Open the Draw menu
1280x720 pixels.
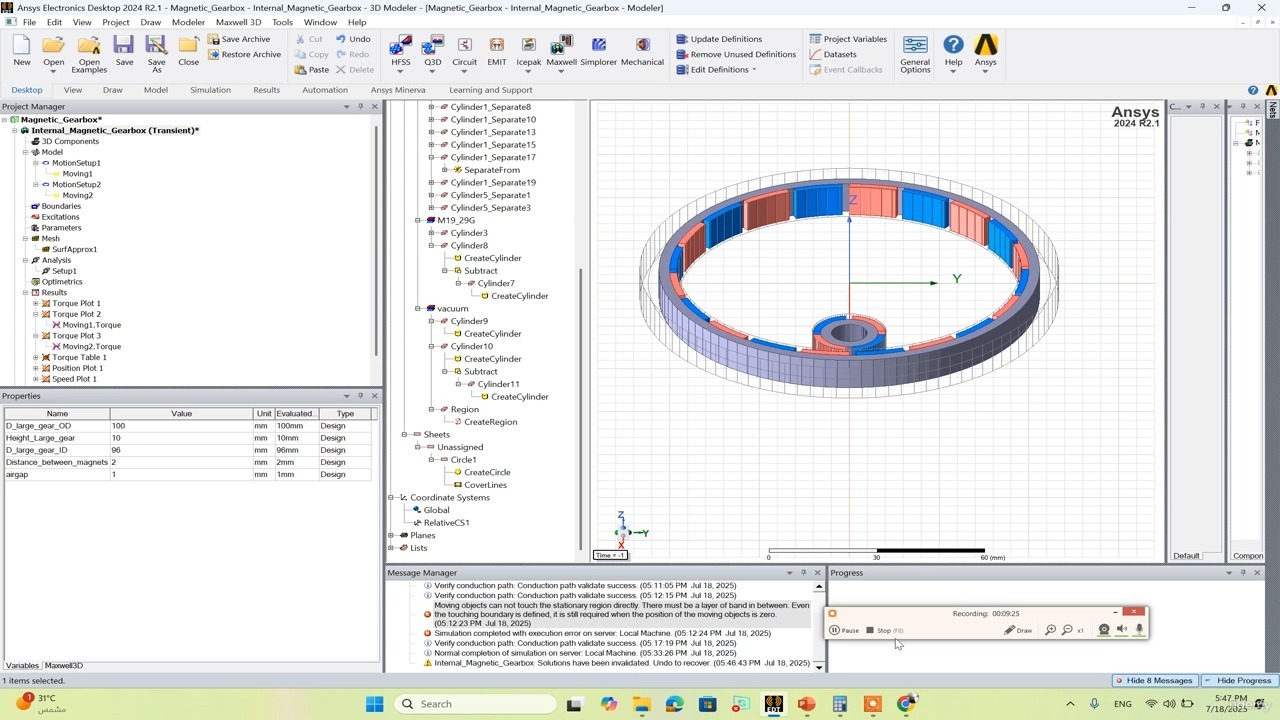click(x=150, y=22)
